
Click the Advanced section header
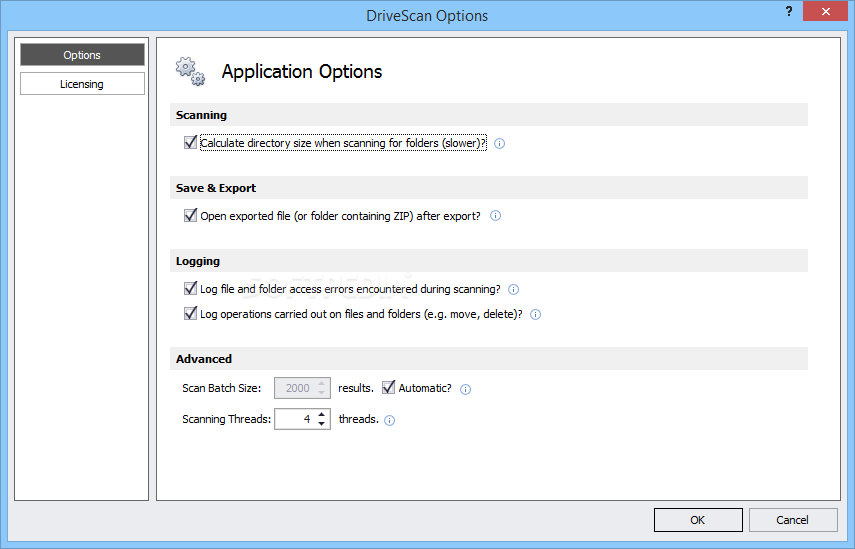(x=489, y=359)
